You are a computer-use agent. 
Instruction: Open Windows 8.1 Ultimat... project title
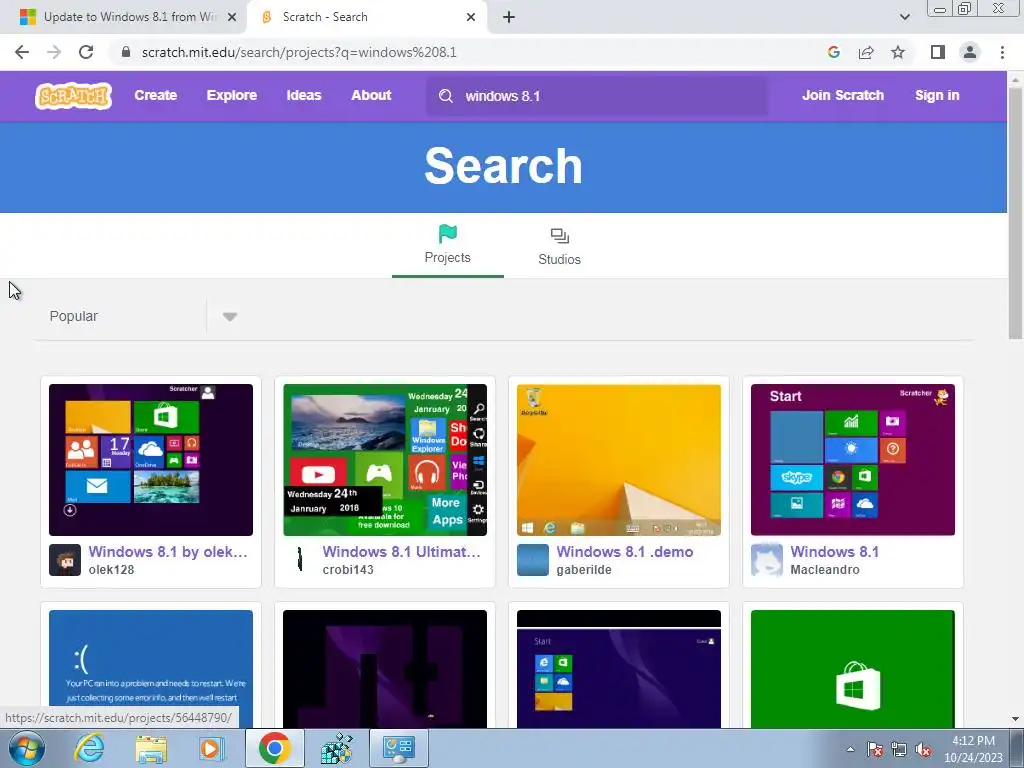(402, 552)
